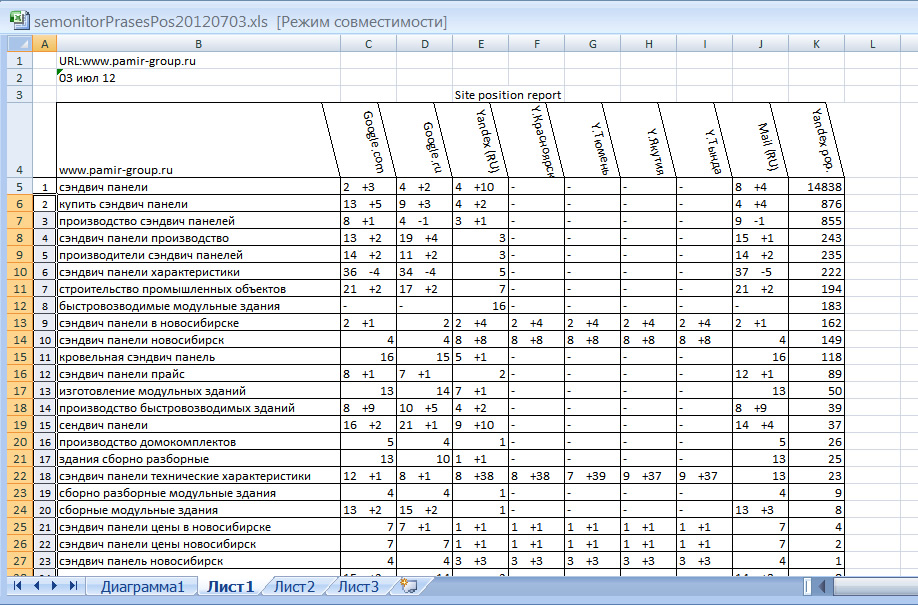Select column K header
This screenshot has width=918, height=606.
[x=817, y=44]
